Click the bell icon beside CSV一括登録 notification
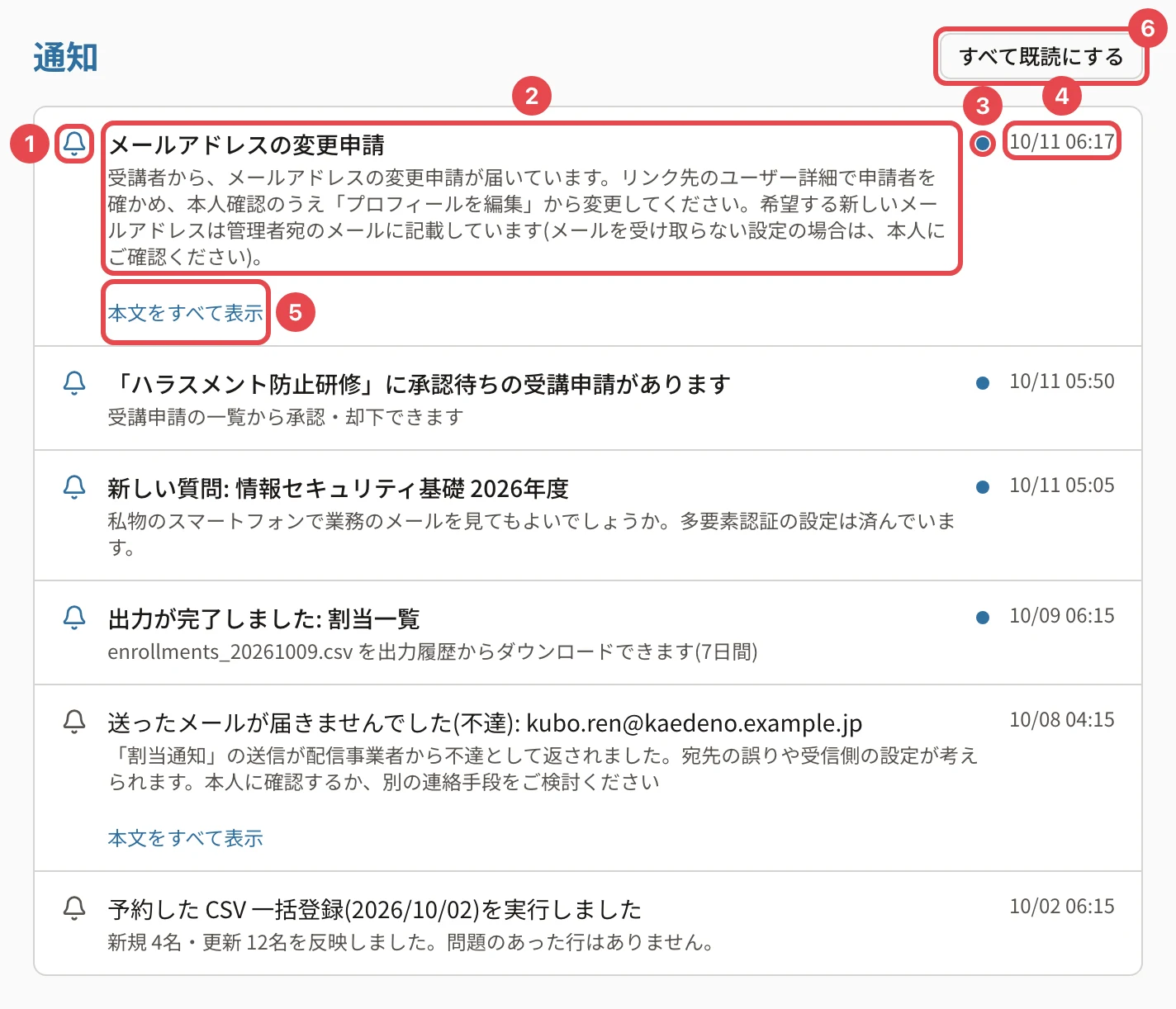 (x=74, y=908)
